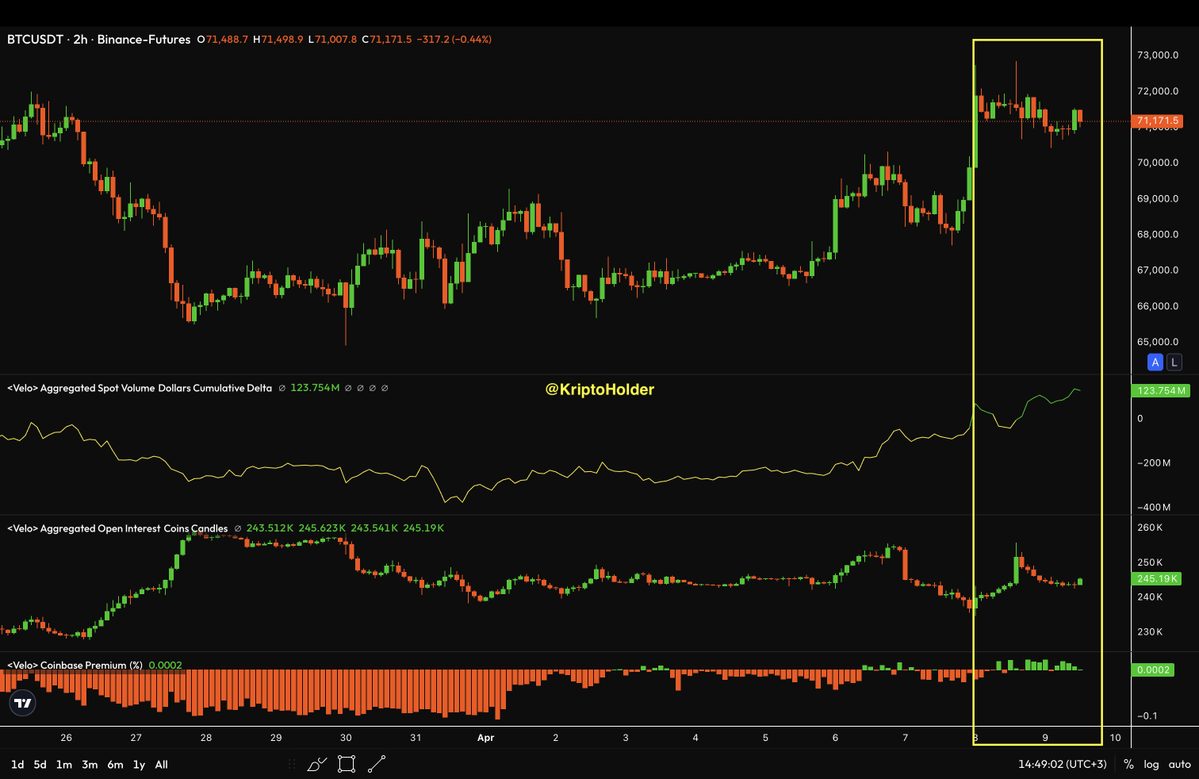Click the current price label 71,171.5
This screenshot has width=1199, height=779.
coord(1157,122)
